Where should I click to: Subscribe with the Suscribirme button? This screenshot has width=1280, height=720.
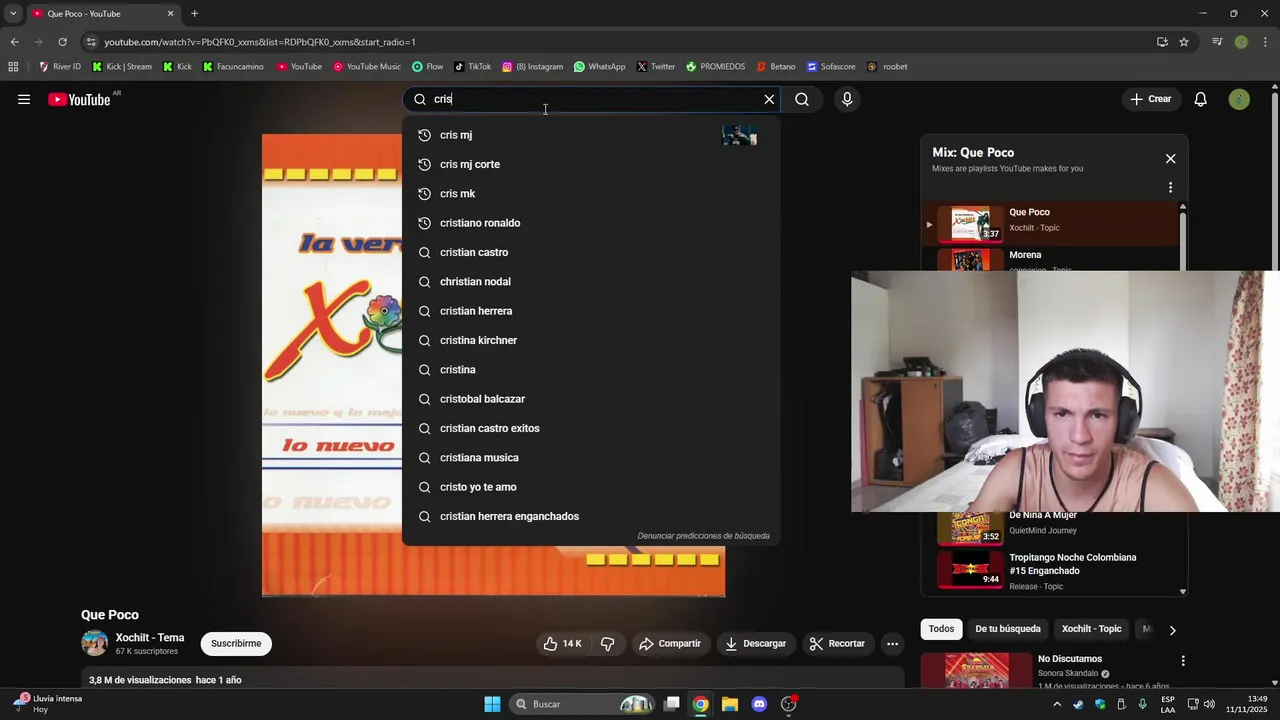(x=236, y=644)
